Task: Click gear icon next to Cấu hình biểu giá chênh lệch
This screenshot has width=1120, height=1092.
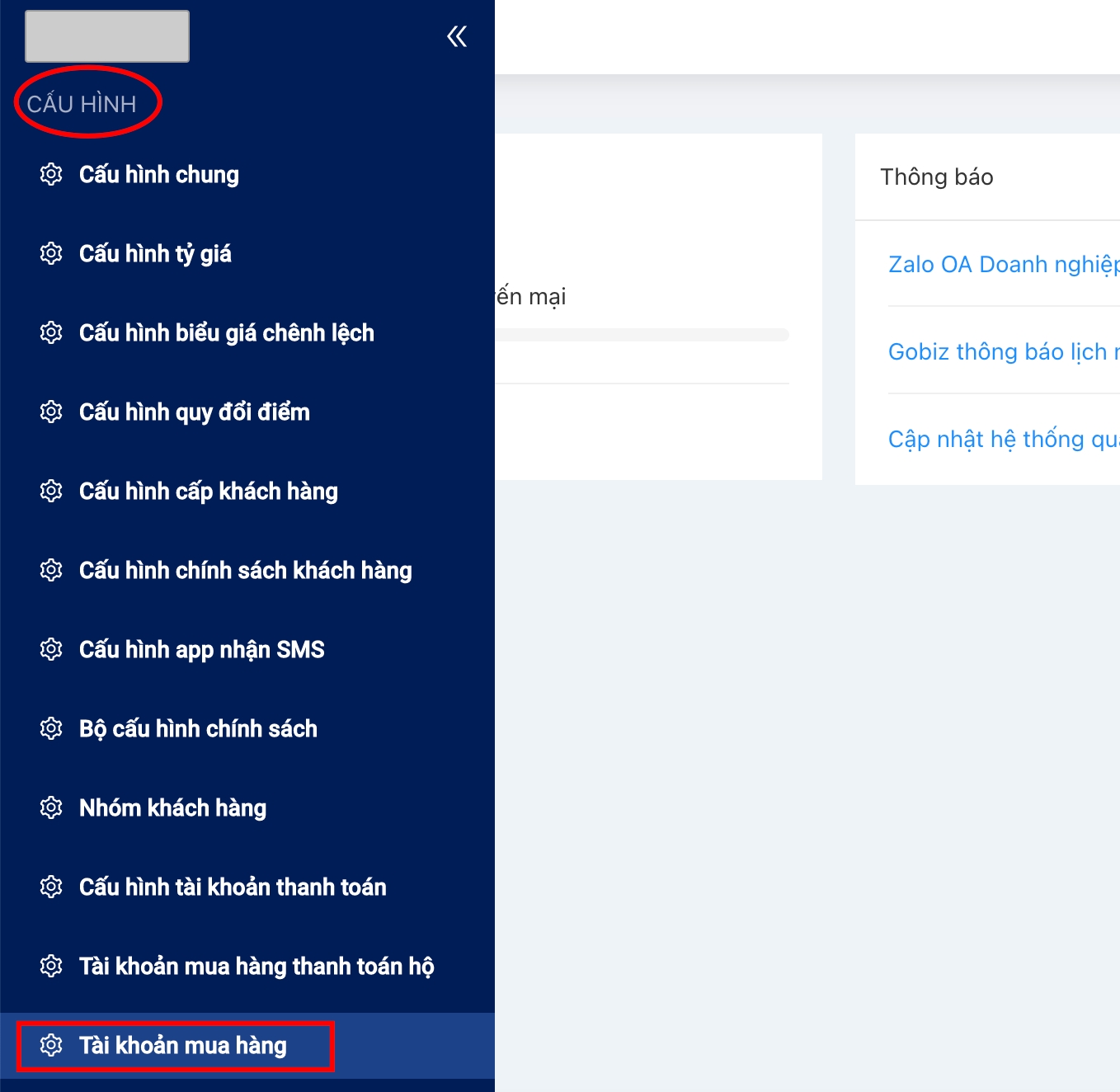Action: (51, 332)
